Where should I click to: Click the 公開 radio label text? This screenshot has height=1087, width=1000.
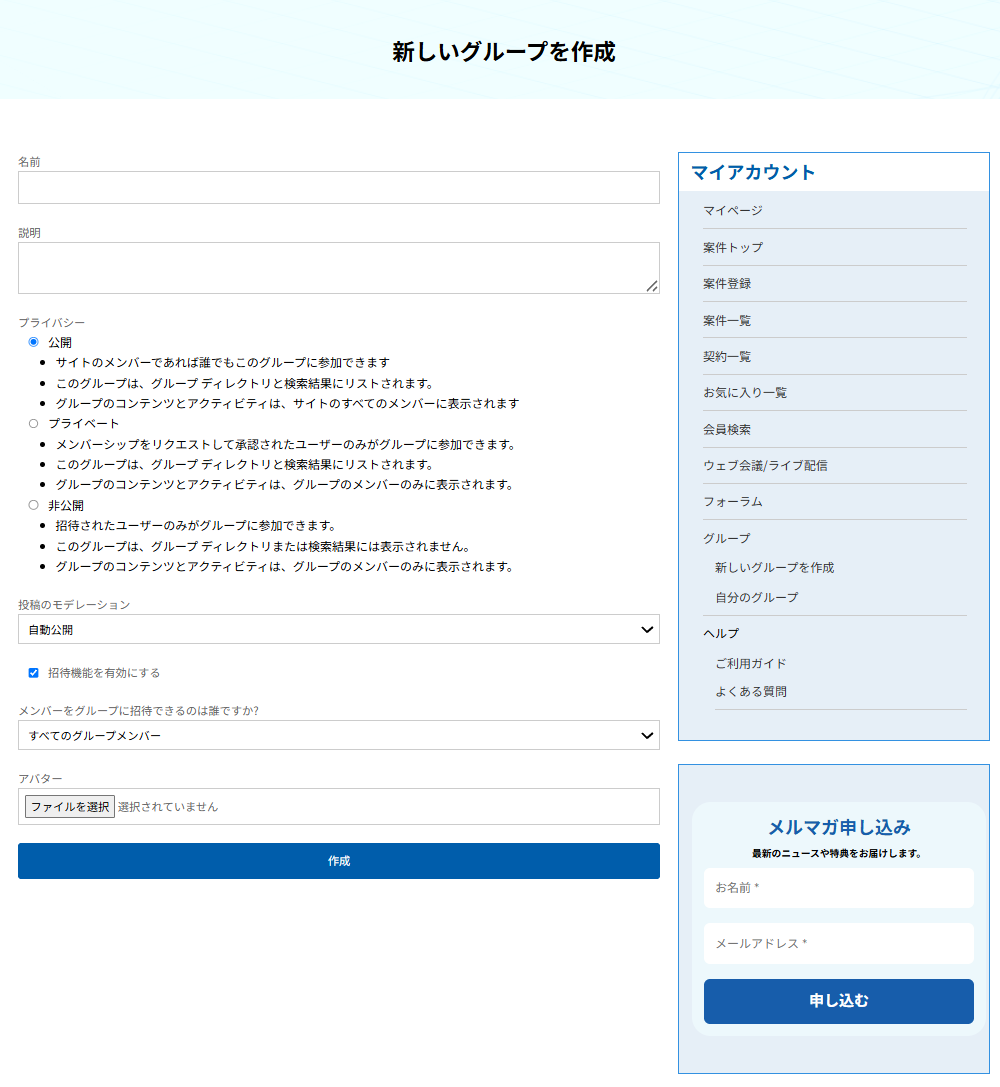60,342
